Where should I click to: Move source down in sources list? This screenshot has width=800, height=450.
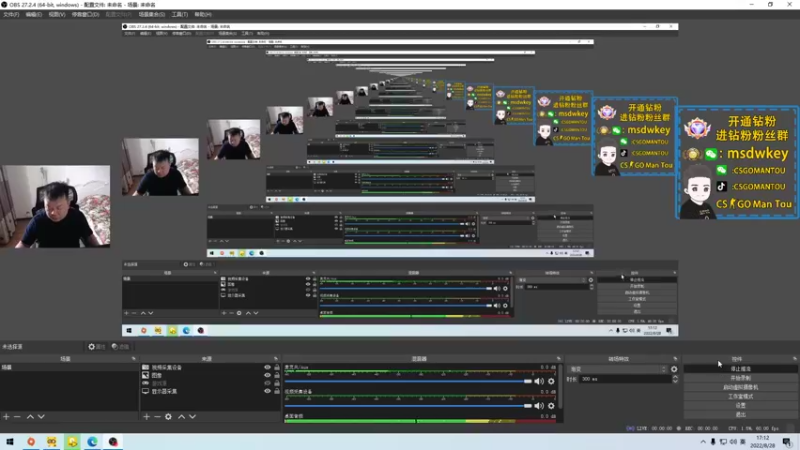(192, 417)
